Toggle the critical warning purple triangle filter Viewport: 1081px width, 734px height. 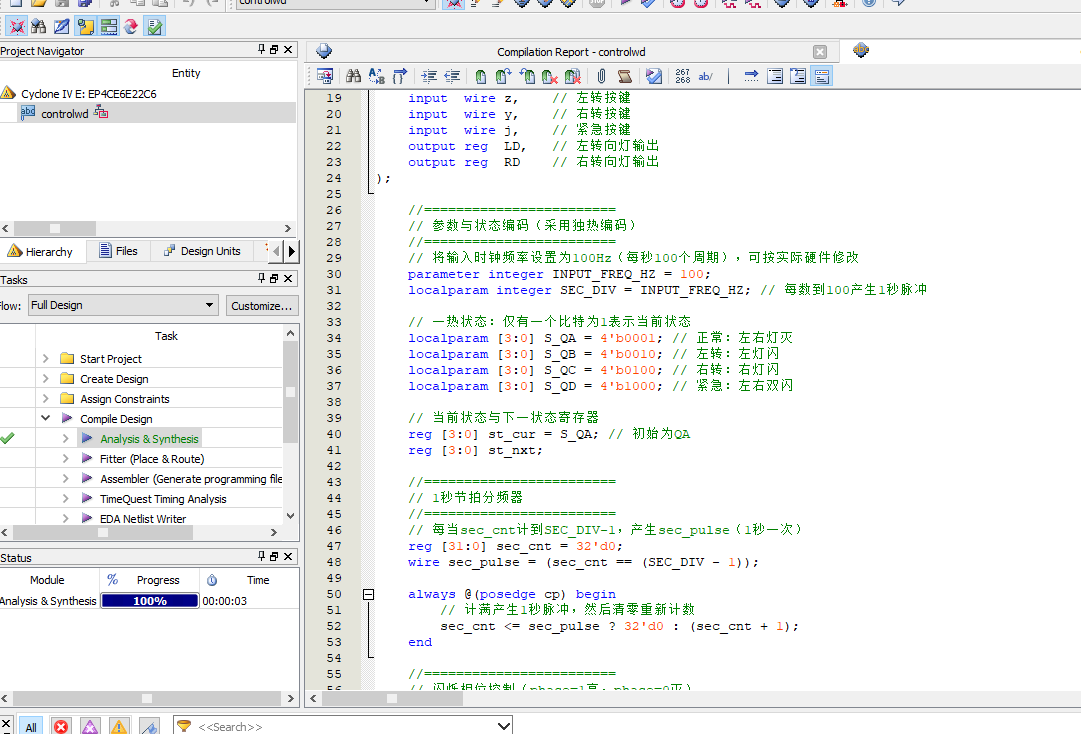(90, 726)
